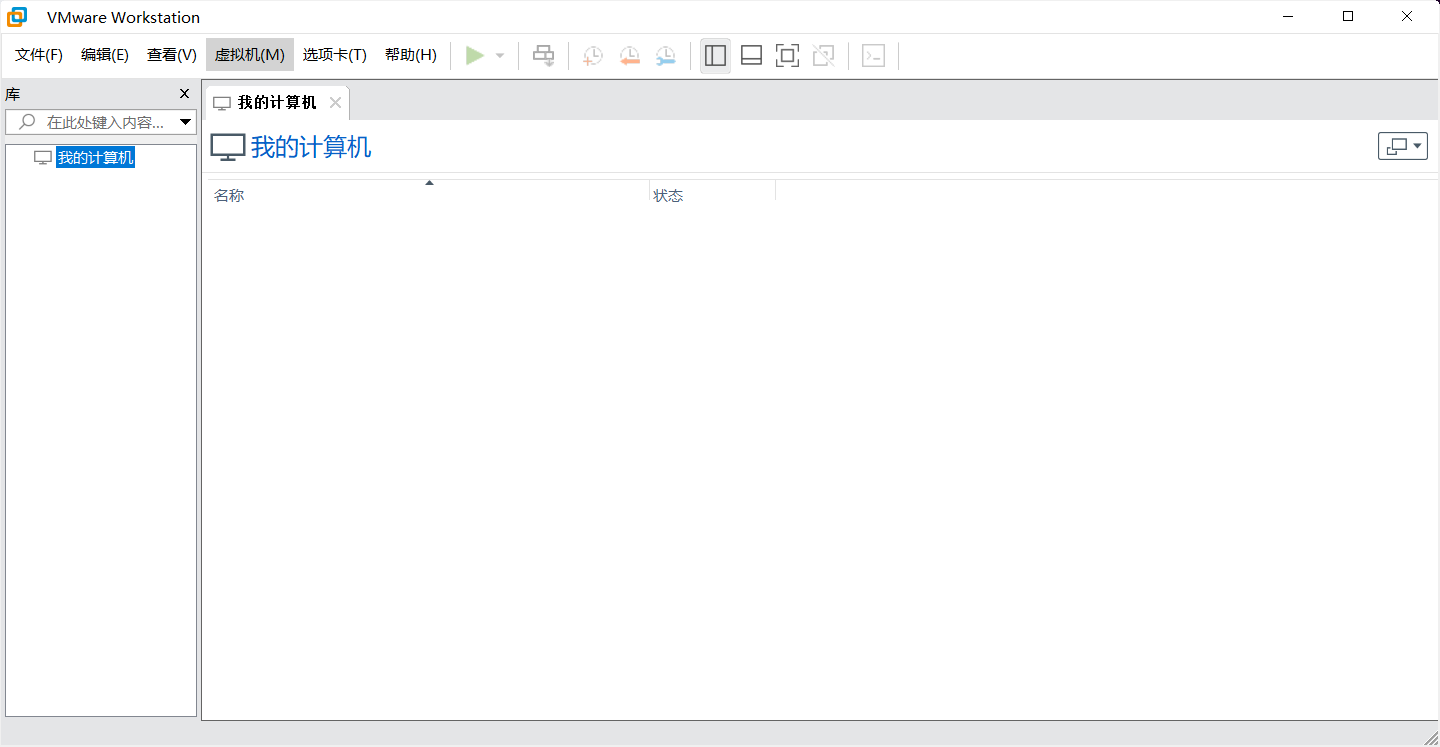Open the 帮助(H) menu

tap(411, 55)
